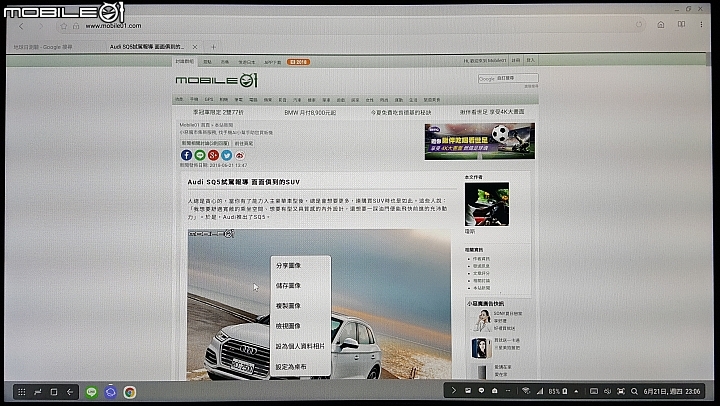Click the volume speaker icon
The height and width of the screenshot is (406, 720).
click(608, 391)
